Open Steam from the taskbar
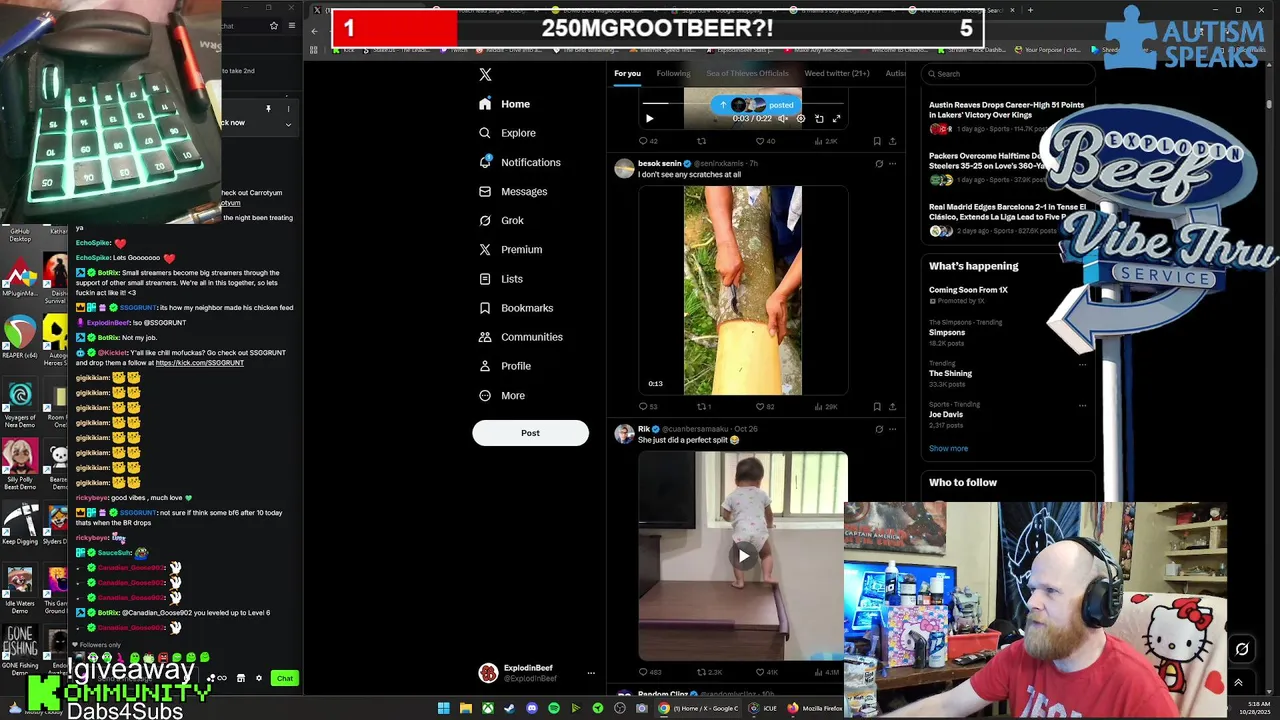The image size is (1280, 720). [510, 708]
